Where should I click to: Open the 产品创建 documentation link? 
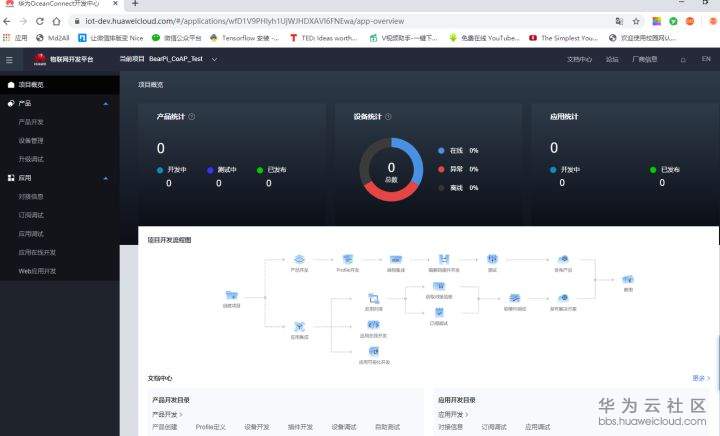[x=164, y=427]
